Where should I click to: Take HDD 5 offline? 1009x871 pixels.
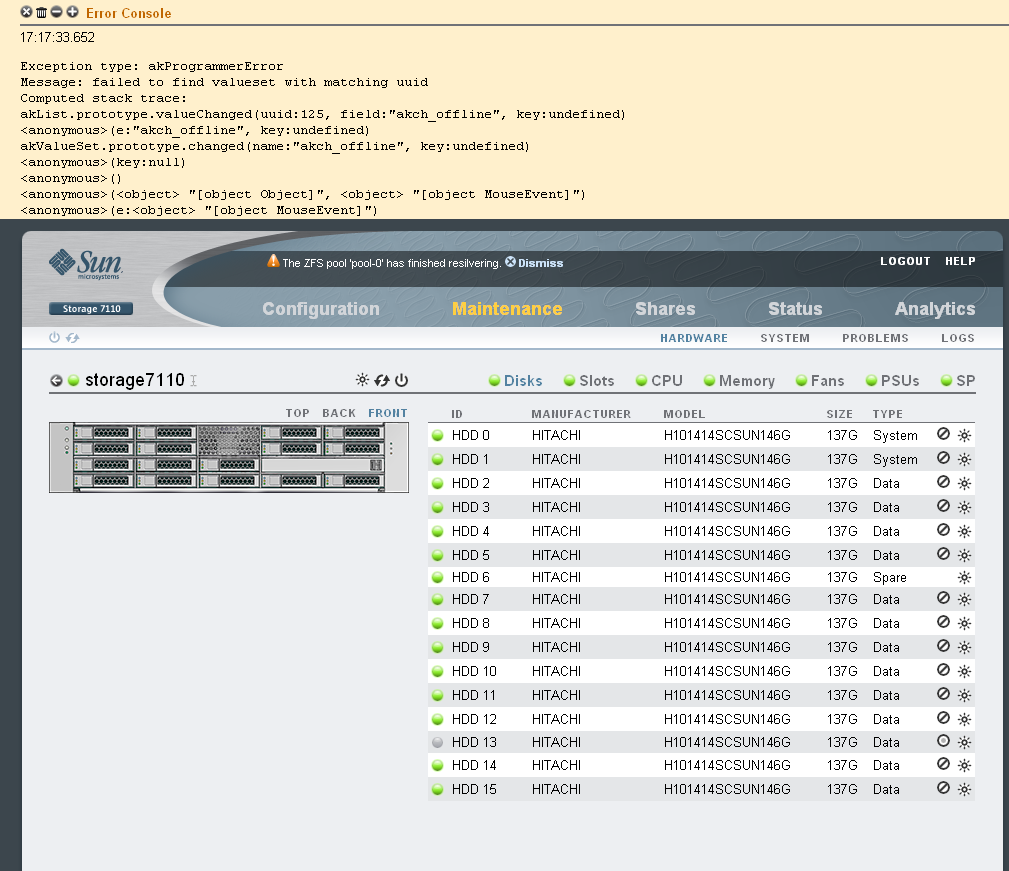click(x=943, y=554)
